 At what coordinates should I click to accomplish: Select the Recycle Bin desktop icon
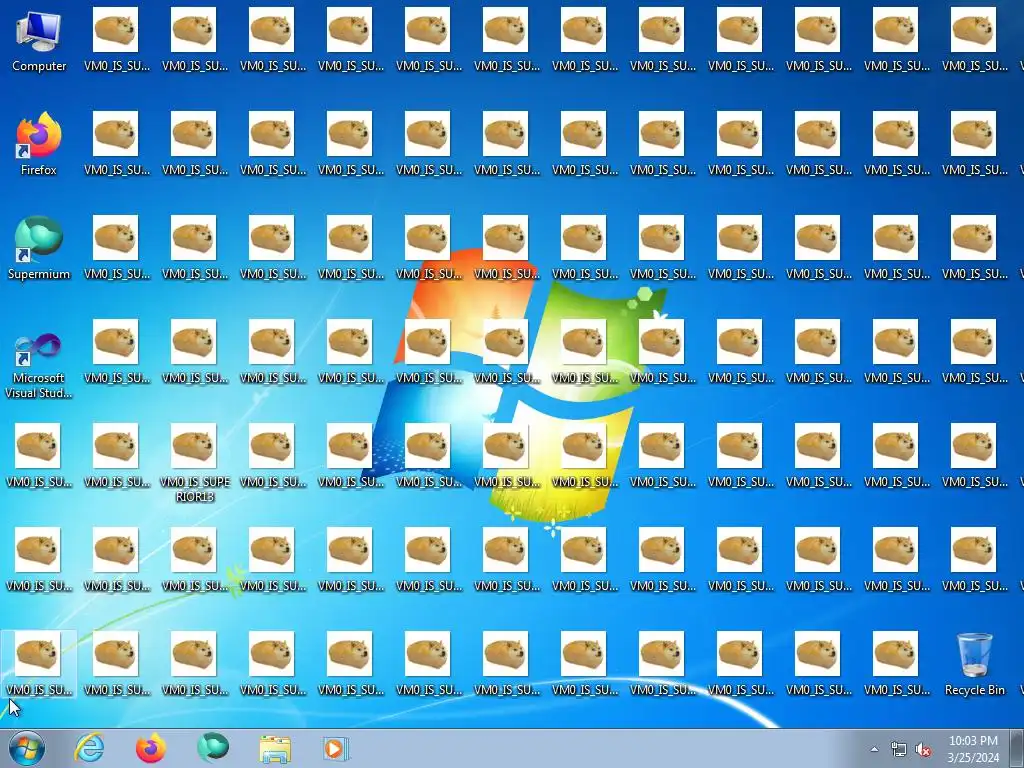pyautogui.click(x=974, y=664)
